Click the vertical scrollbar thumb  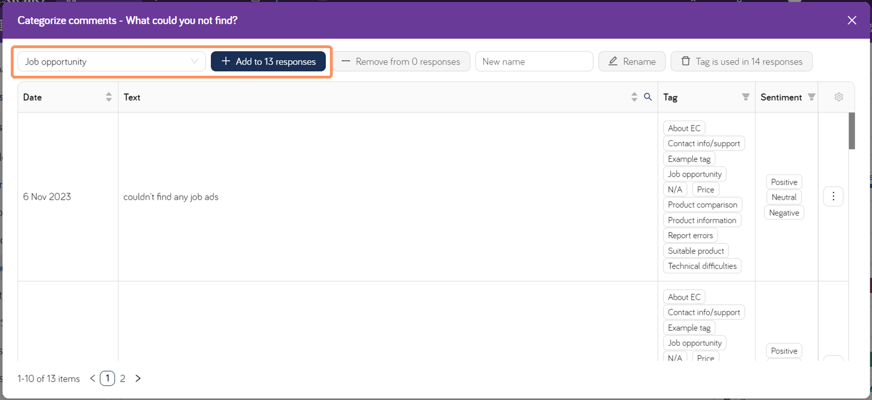pos(851,131)
